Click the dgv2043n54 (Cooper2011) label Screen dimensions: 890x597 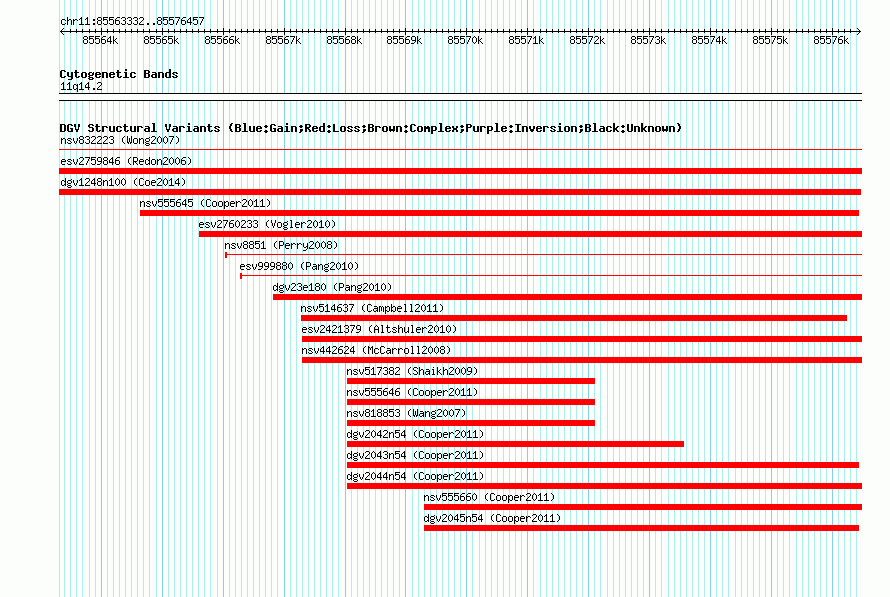415,455
